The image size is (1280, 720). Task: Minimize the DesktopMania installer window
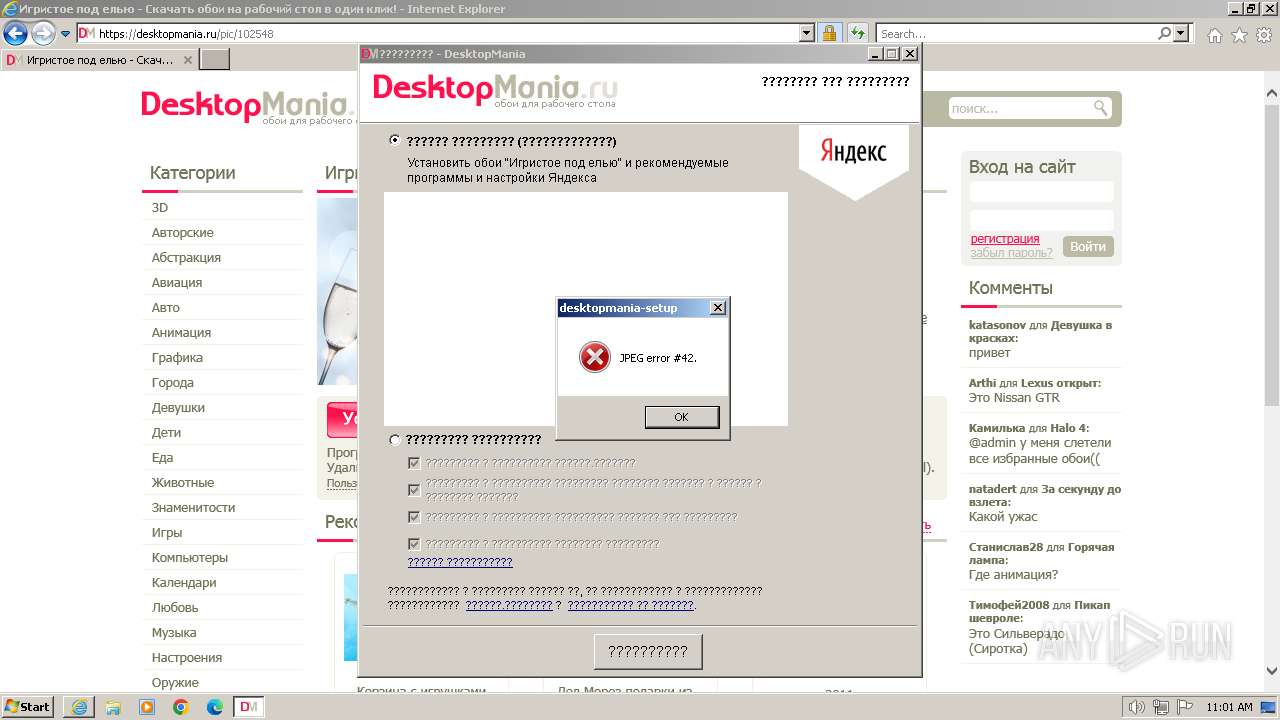[876, 54]
